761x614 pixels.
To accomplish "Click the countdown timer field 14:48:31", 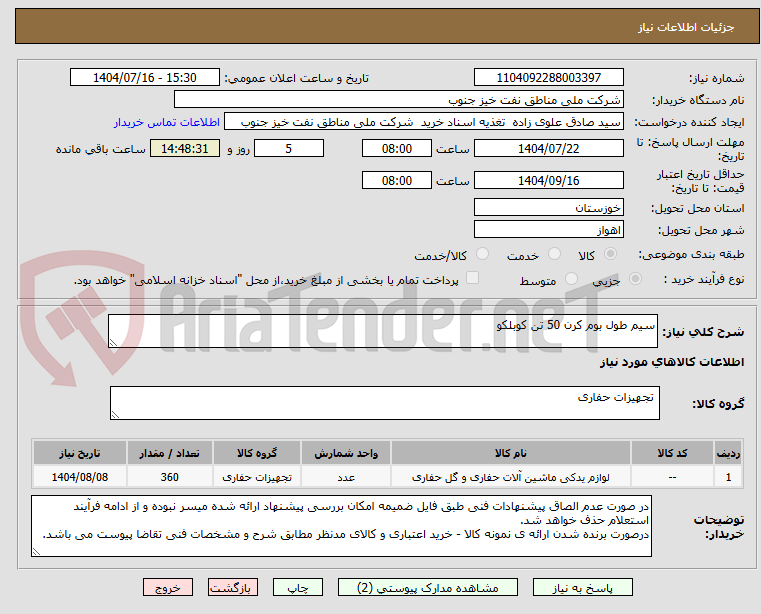I will pos(185,149).
